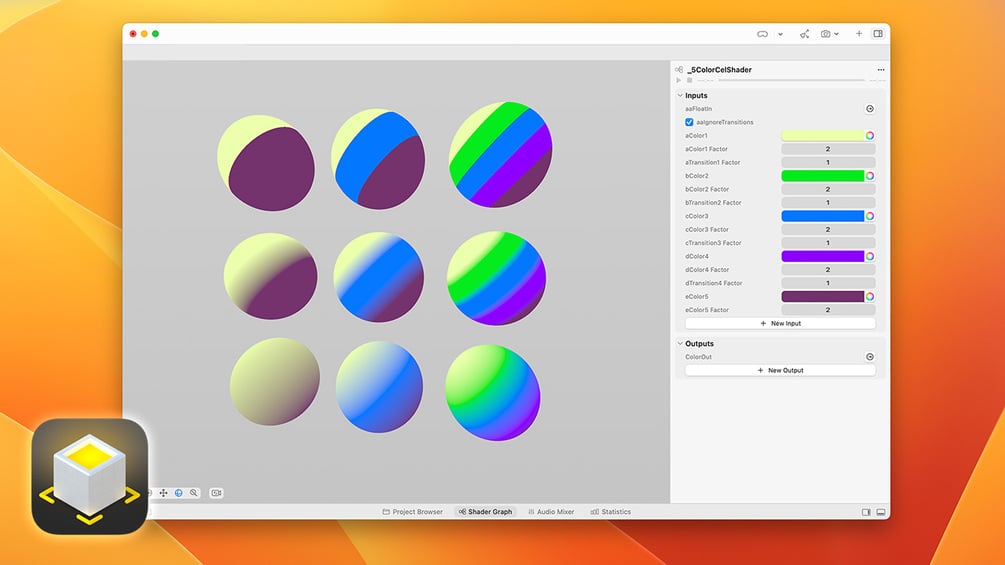1005x565 pixels.
Task: Click the aTransition1 Factor value field
Action: point(828,163)
